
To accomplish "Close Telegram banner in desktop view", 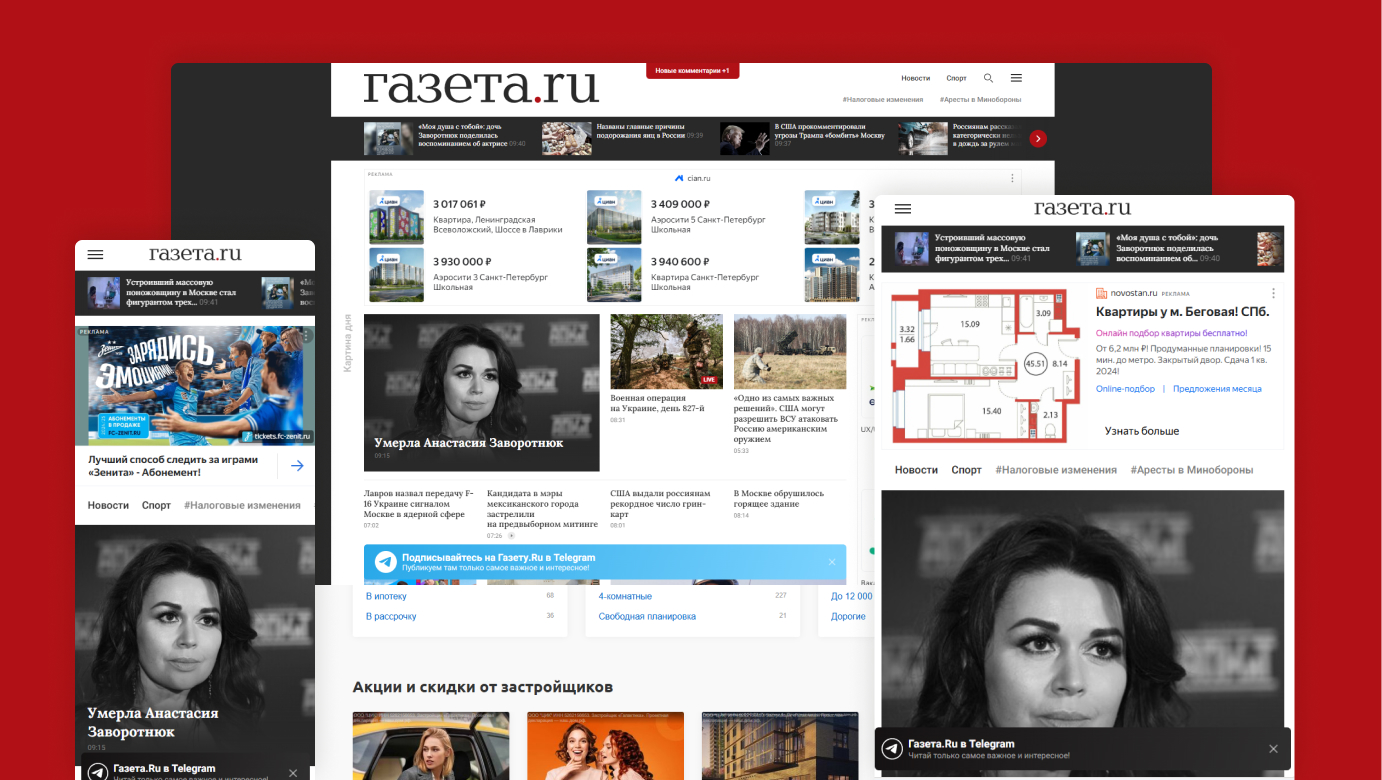I will pos(832,562).
